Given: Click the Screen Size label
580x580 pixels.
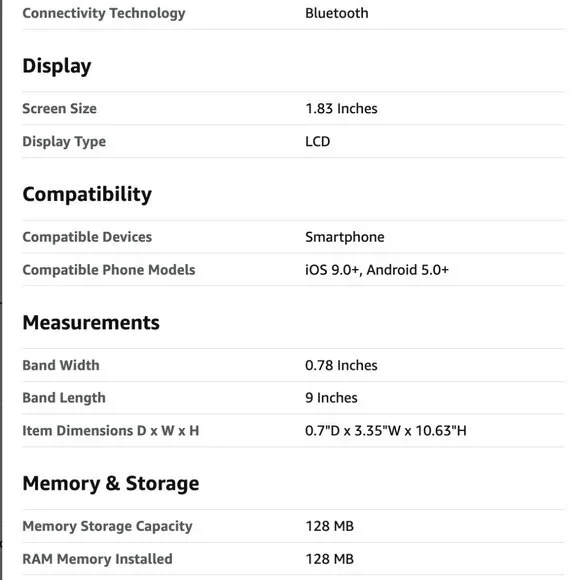Looking at the screenshot, I should (59, 108).
